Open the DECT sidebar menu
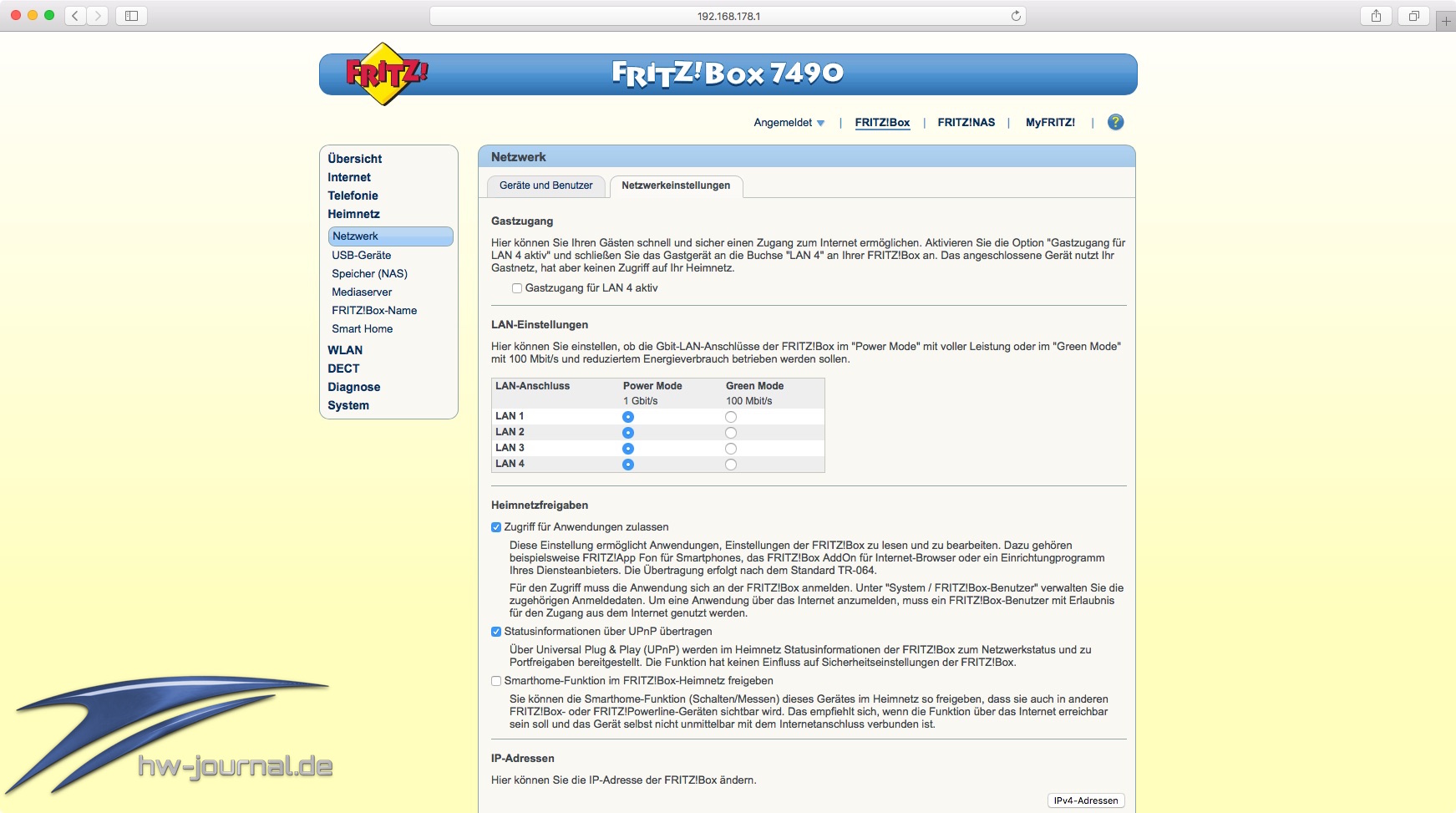The image size is (1456, 813). coord(343,368)
